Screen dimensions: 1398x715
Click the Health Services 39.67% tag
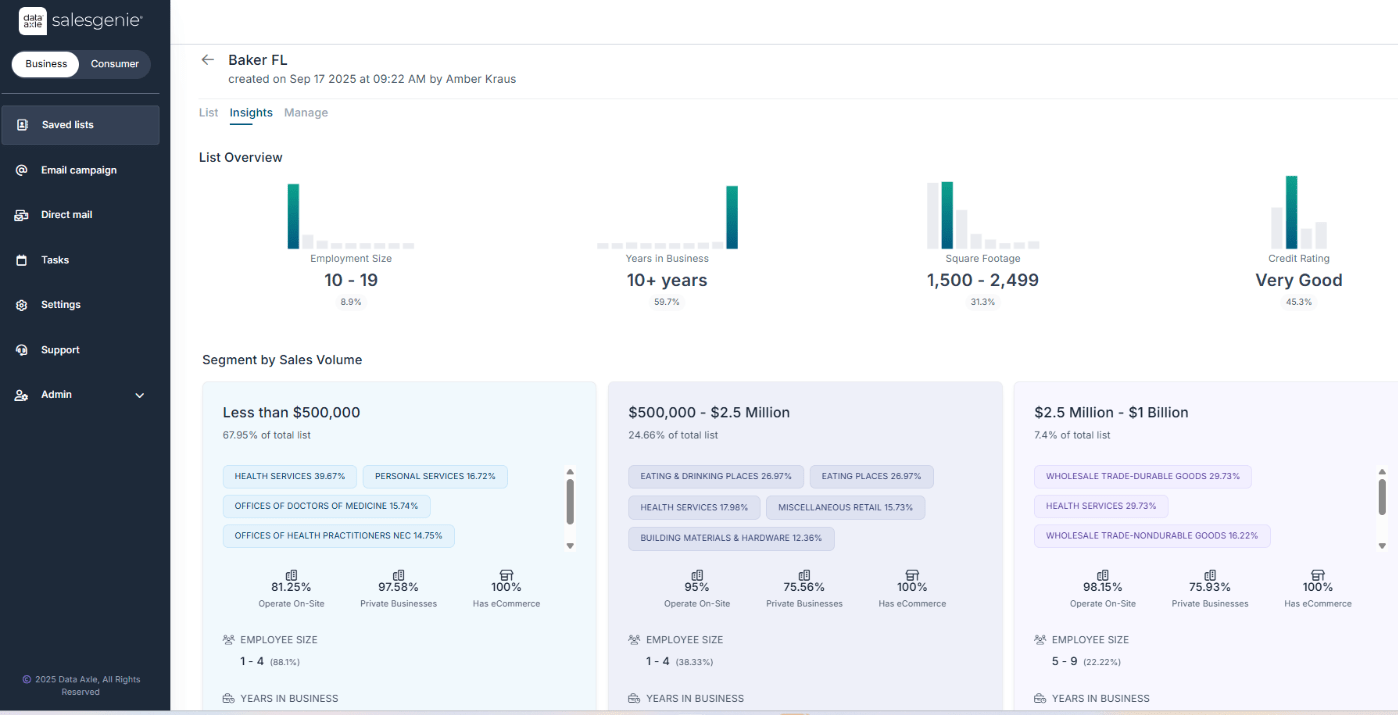point(290,477)
